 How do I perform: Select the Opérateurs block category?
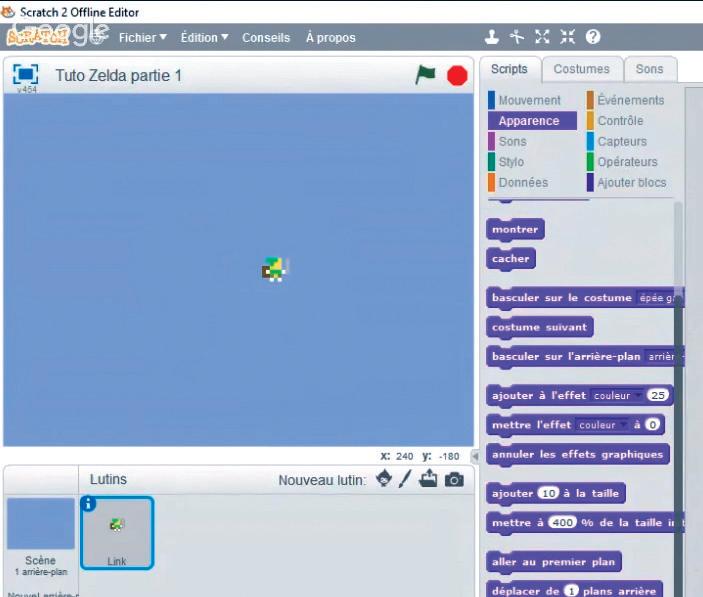click(x=627, y=162)
